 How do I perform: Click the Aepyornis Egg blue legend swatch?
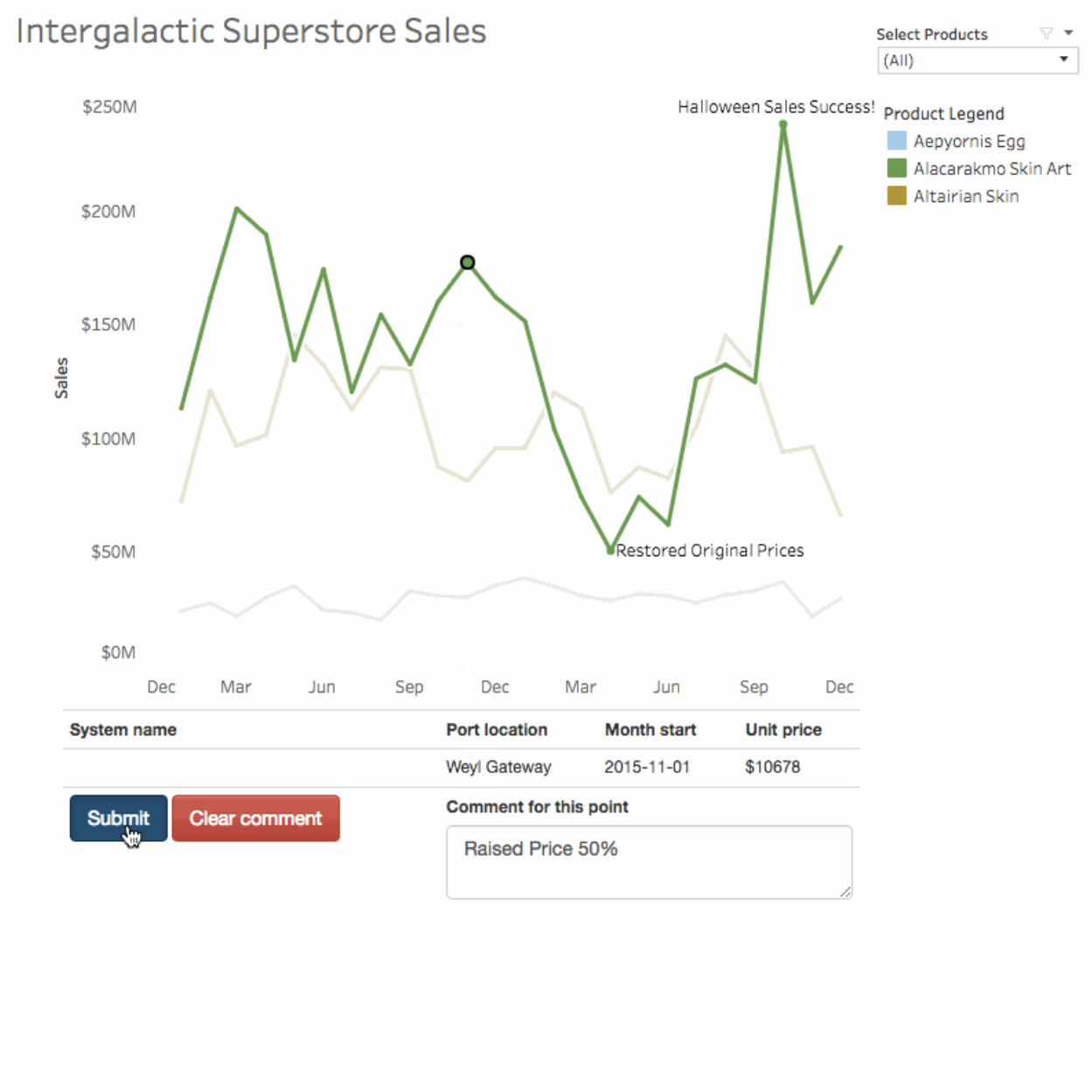pyautogui.click(x=896, y=141)
